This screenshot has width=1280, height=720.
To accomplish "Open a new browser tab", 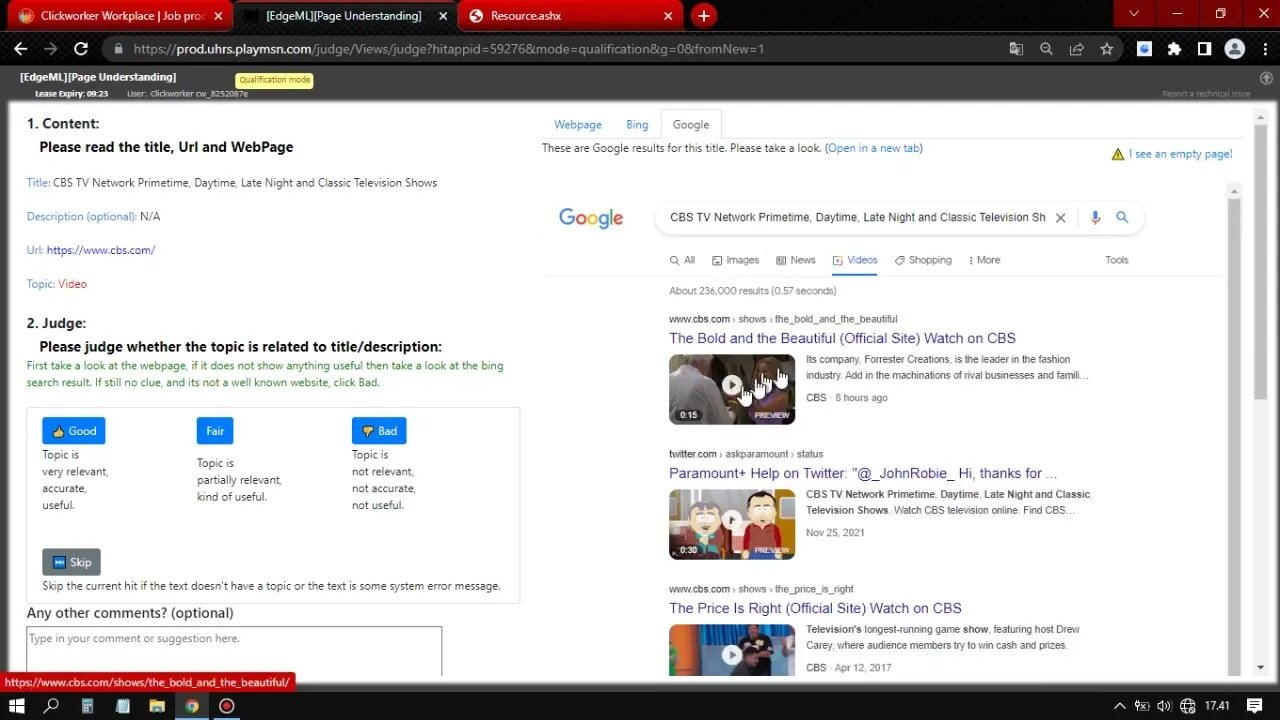I will coord(704,16).
